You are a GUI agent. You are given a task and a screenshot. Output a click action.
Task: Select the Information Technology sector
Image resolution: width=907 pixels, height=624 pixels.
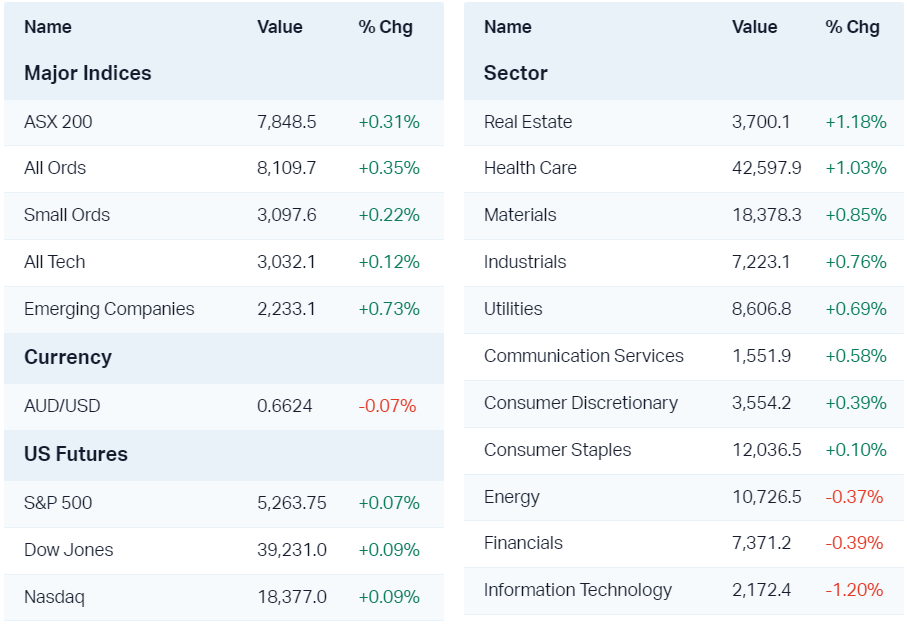[578, 590]
